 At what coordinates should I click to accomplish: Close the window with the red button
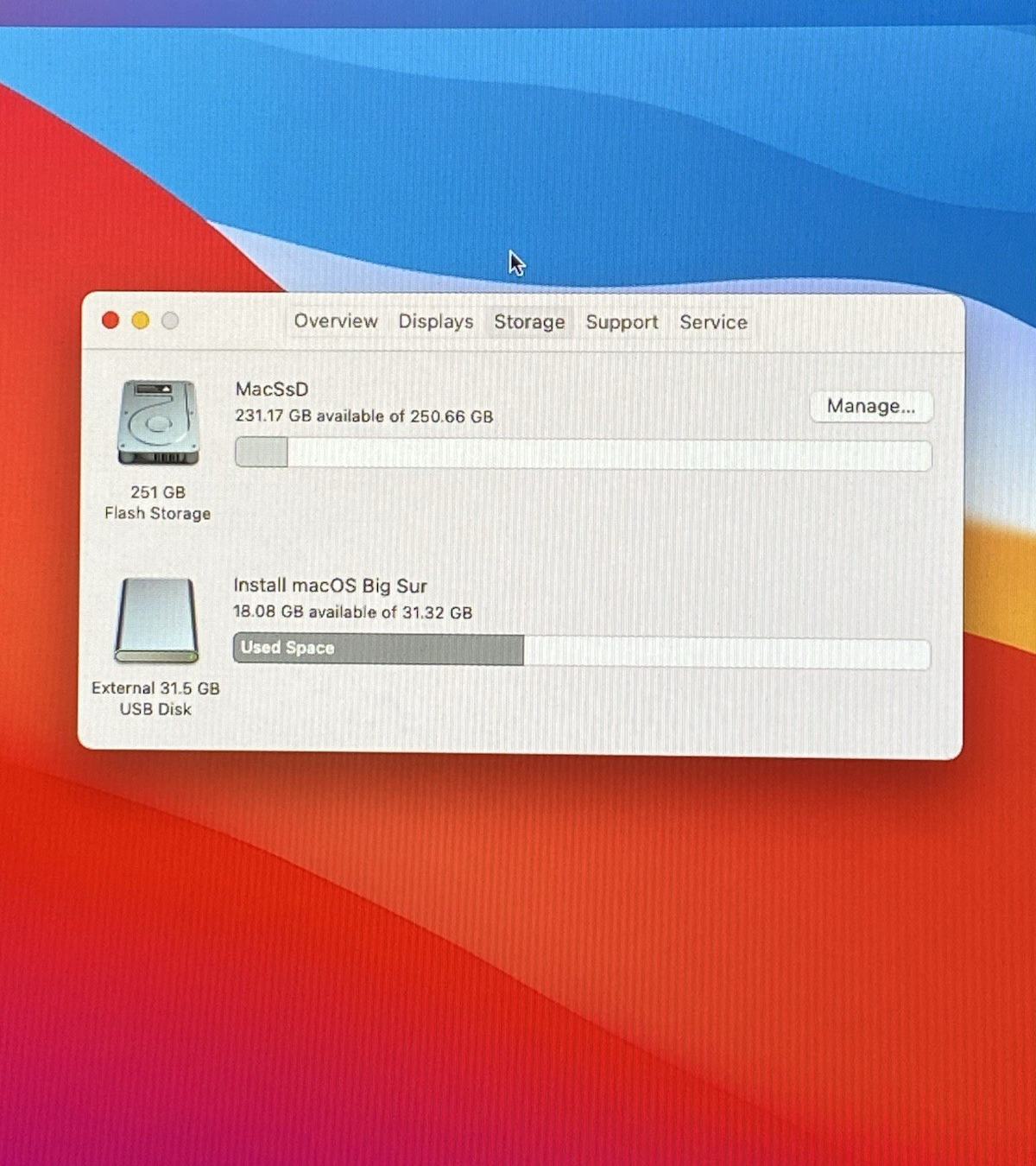tap(111, 320)
